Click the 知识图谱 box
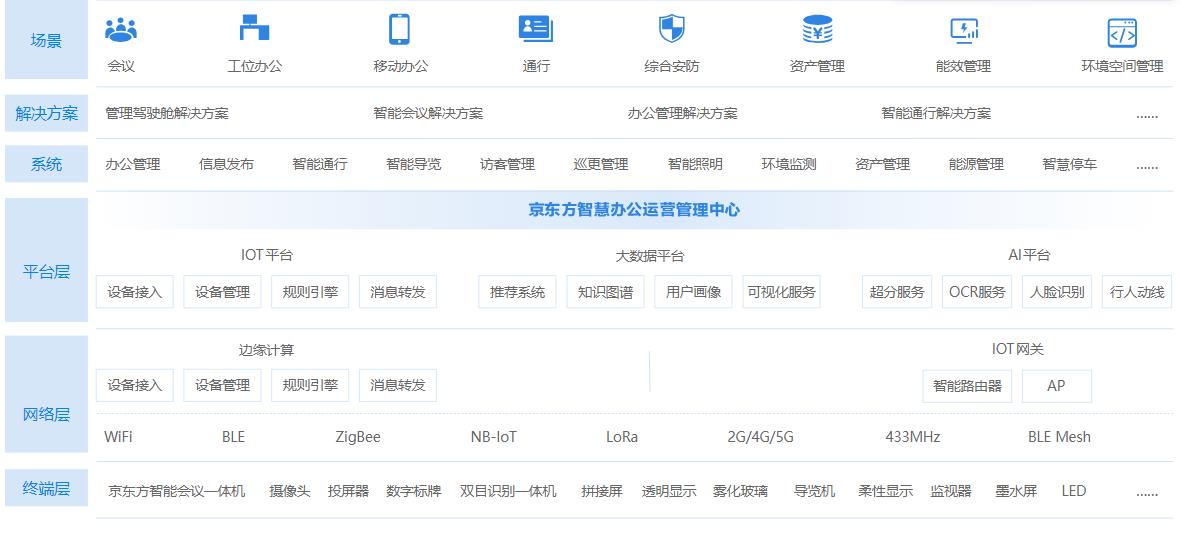1203x535 pixels. click(x=606, y=292)
